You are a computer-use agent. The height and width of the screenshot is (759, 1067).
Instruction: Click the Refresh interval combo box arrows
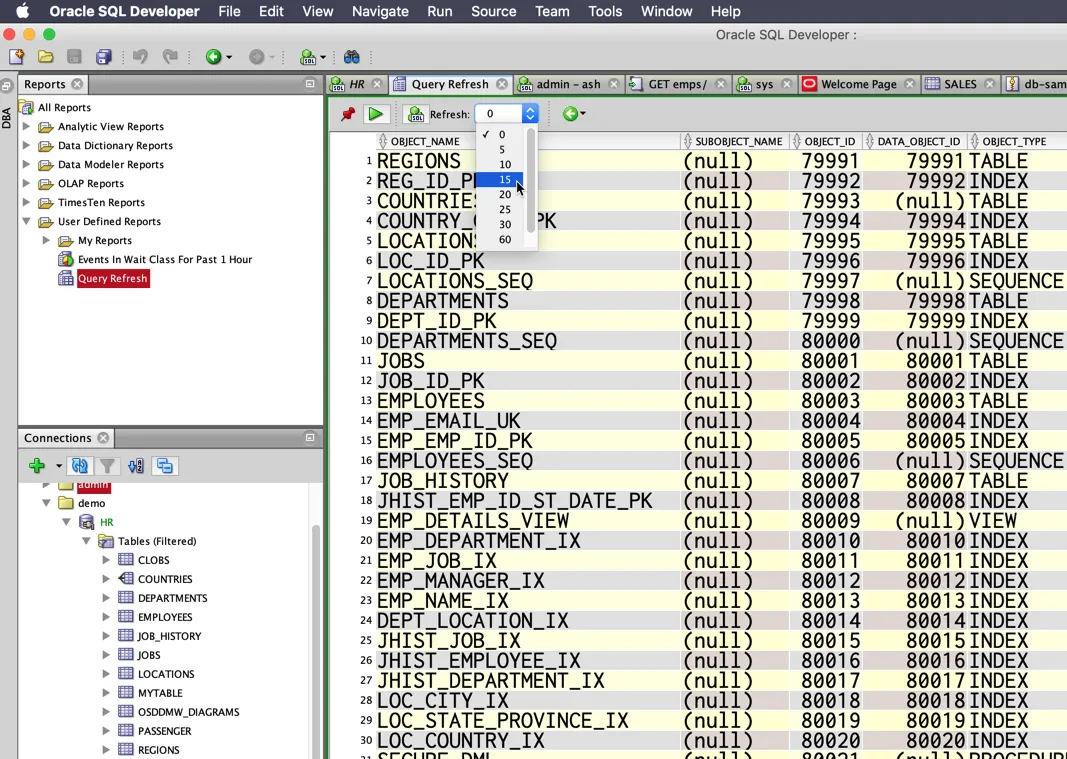[x=529, y=114]
